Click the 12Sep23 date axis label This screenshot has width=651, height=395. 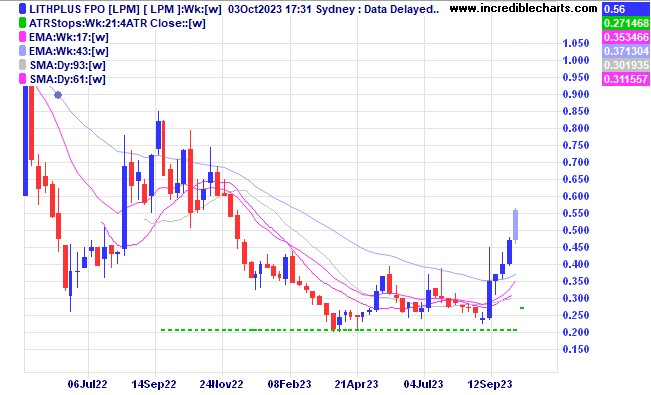point(490,384)
